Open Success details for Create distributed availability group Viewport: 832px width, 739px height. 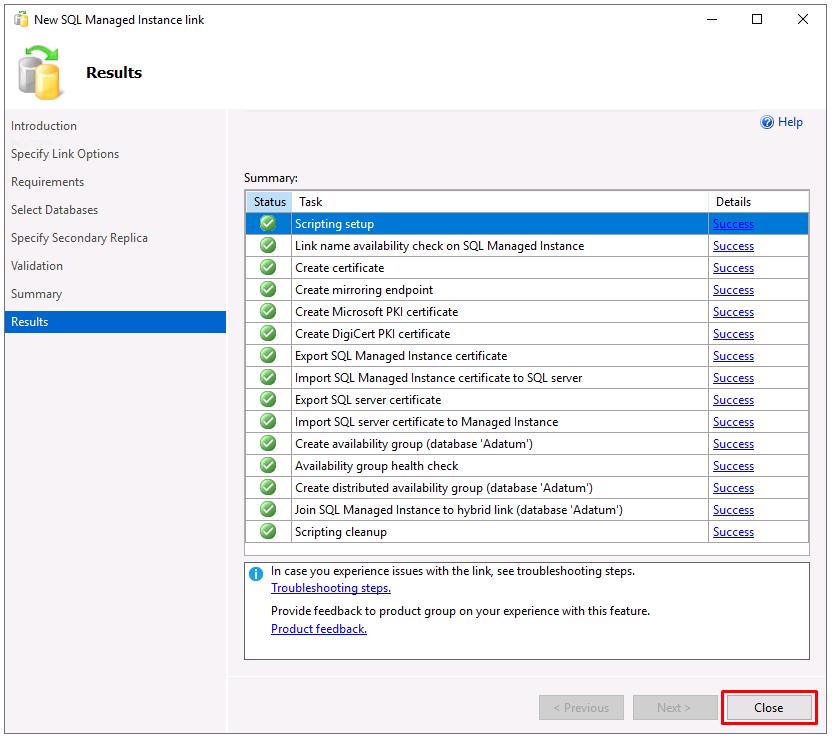click(x=733, y=488)
